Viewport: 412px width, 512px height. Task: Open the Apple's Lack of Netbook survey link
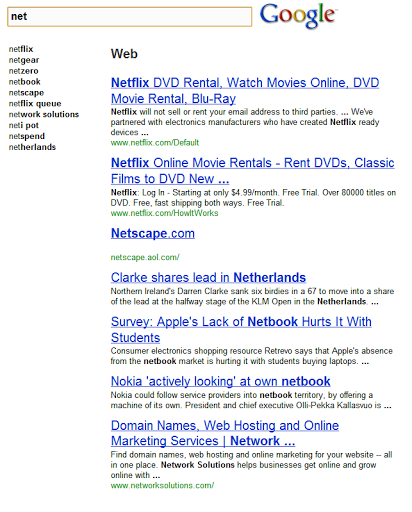point(241,330)
